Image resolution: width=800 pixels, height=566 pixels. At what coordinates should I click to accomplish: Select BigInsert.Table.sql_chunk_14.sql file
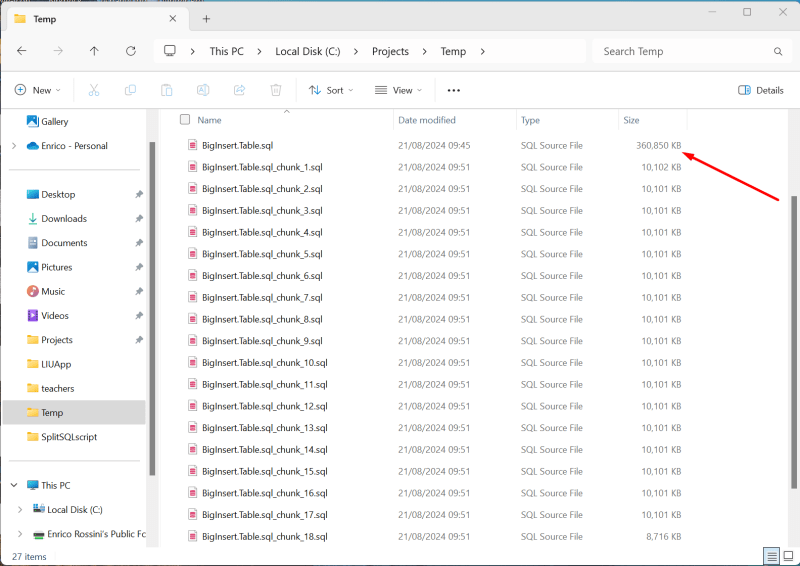[264, 450]
